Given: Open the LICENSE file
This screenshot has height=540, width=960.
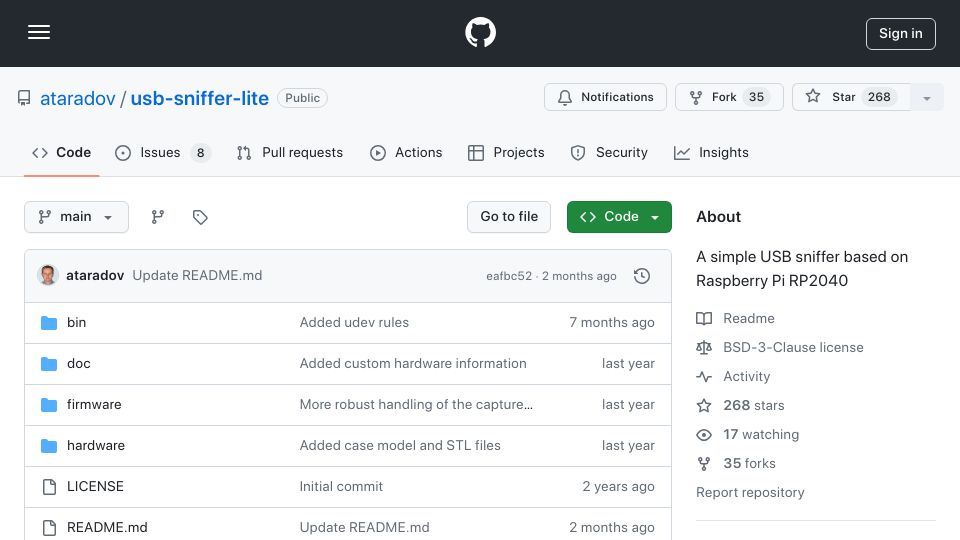Looking at the screenshot, I should point(95,487).
